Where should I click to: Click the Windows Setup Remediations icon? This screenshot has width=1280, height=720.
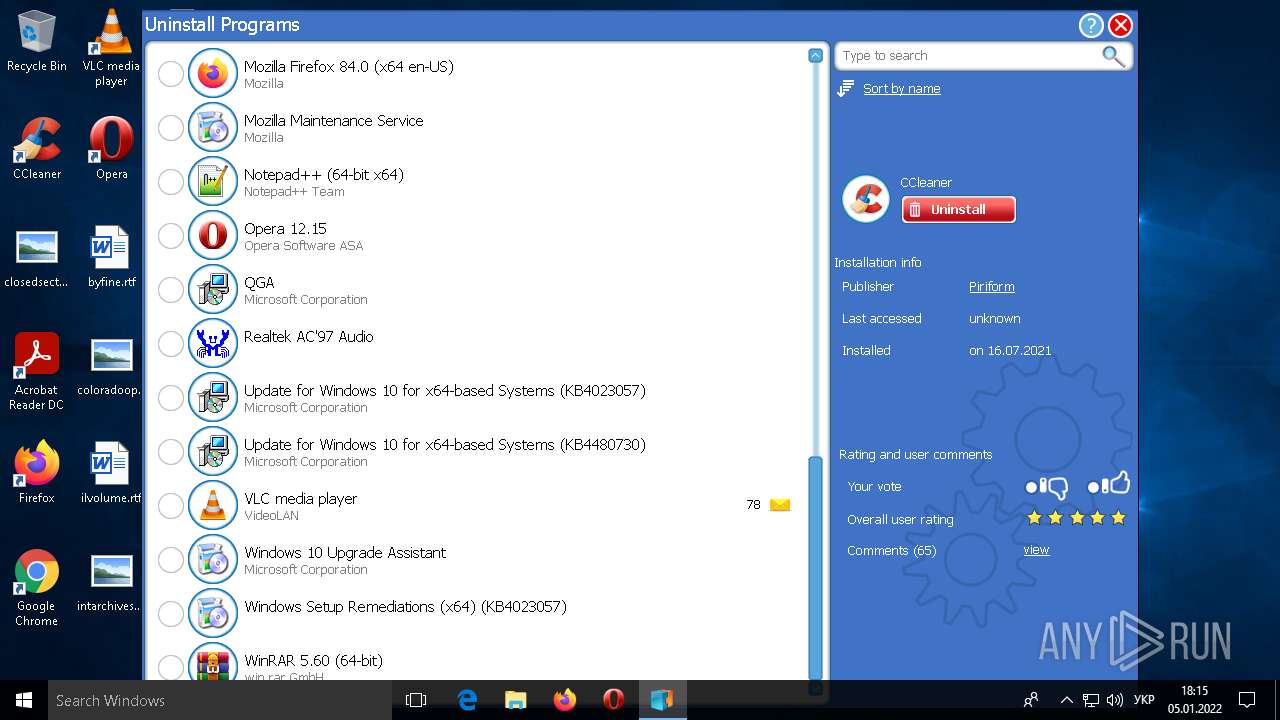213,614
